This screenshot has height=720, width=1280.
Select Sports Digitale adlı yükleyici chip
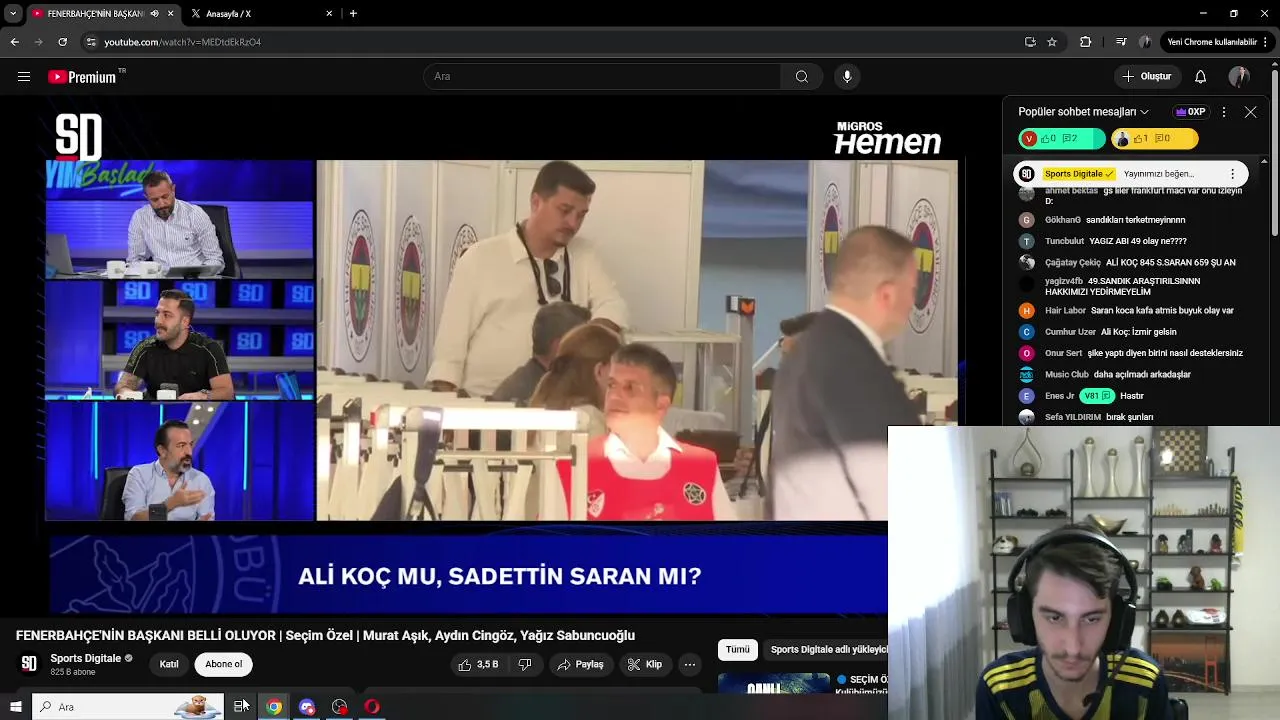826,650
